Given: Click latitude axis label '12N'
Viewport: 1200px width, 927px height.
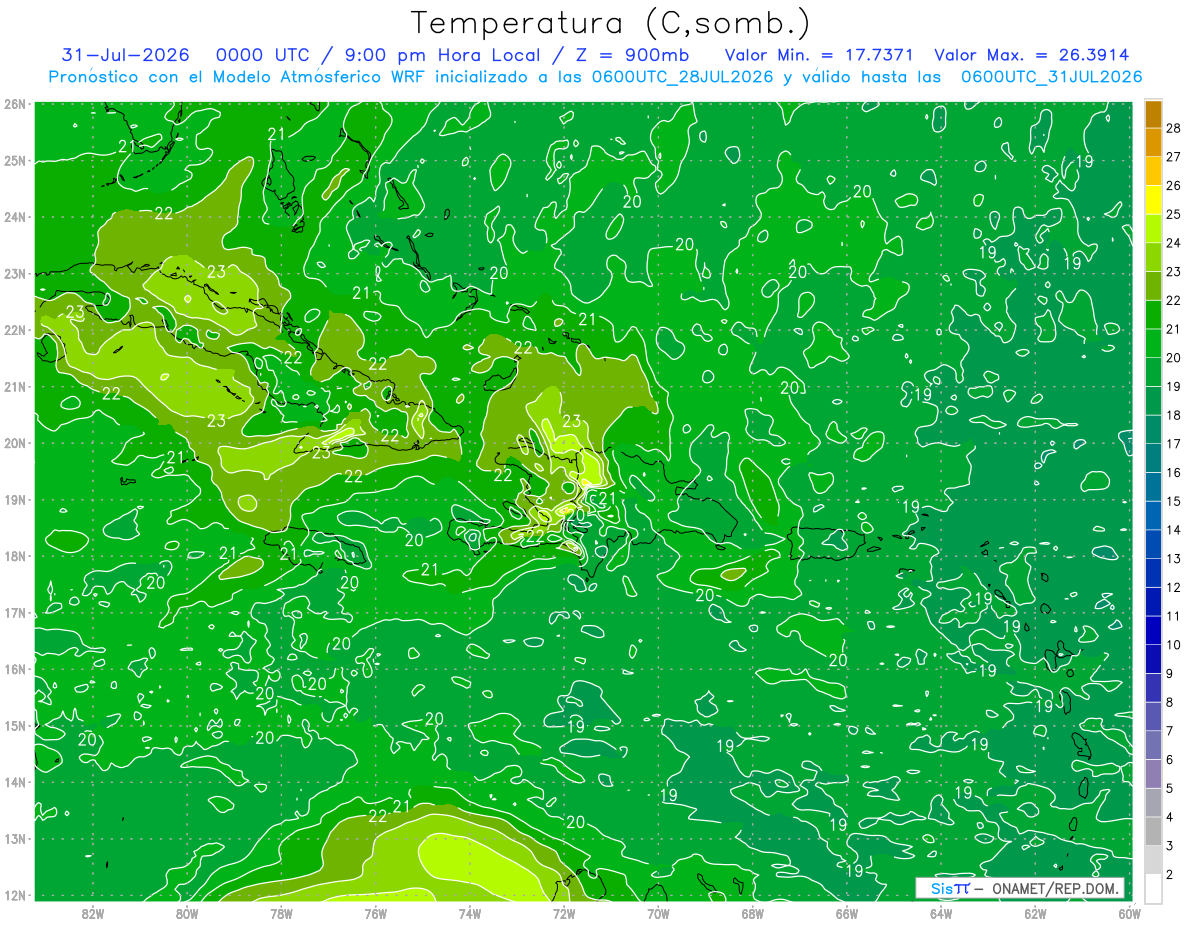Looking at the screenshot, I should click(15, 895).
